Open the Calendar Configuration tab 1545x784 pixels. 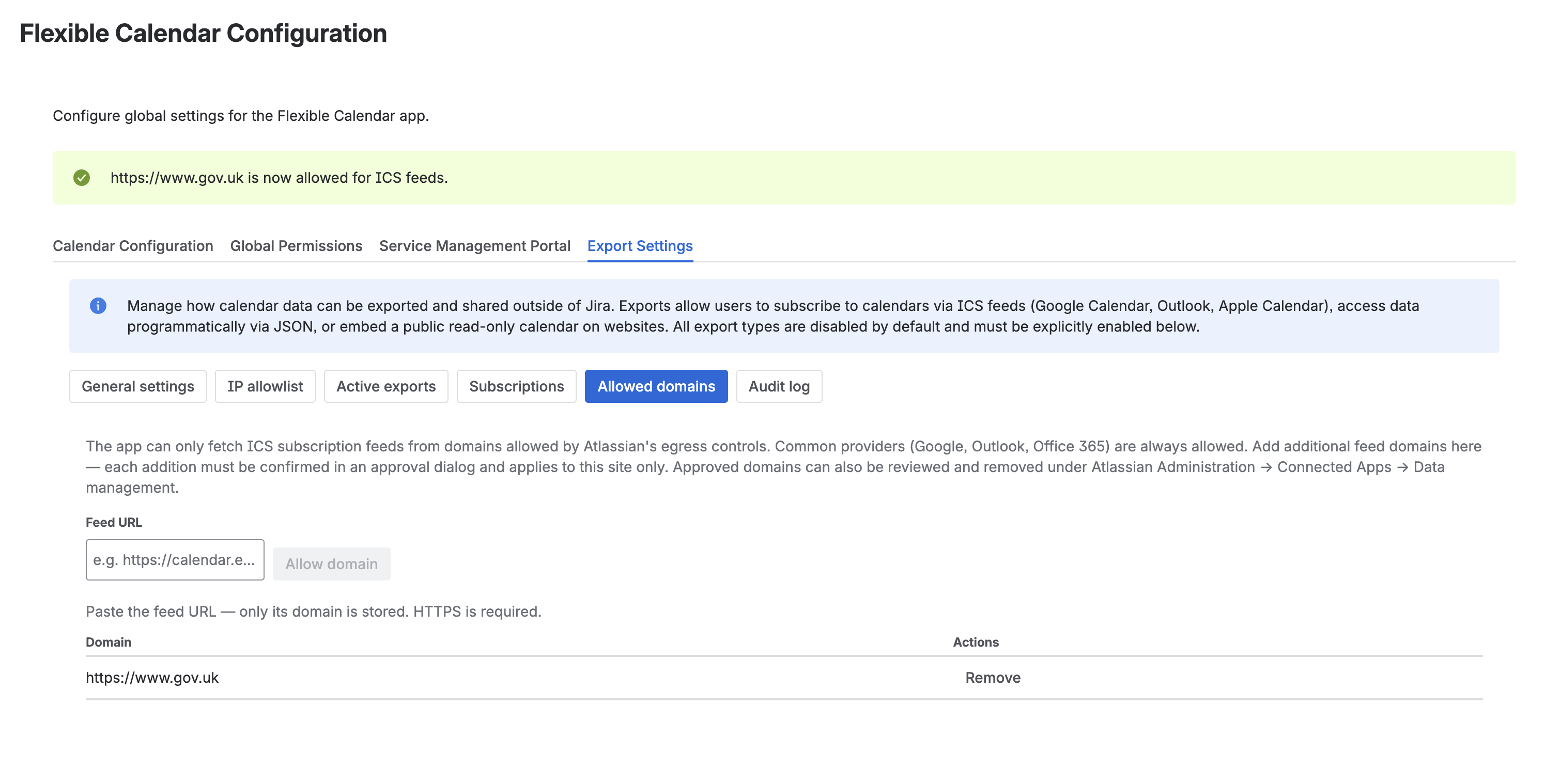[133, 246]
